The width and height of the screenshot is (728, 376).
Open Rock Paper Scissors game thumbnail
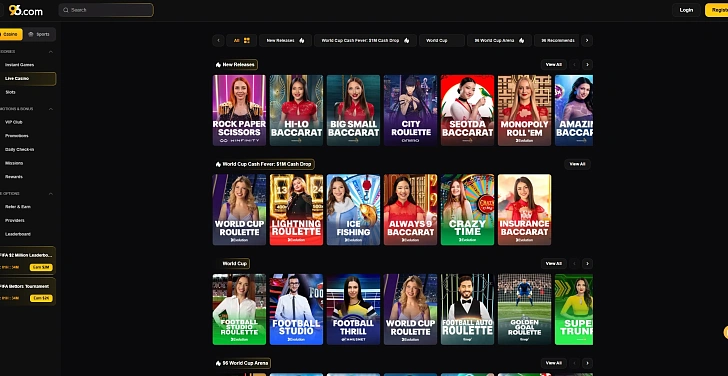tap(239, 110)
